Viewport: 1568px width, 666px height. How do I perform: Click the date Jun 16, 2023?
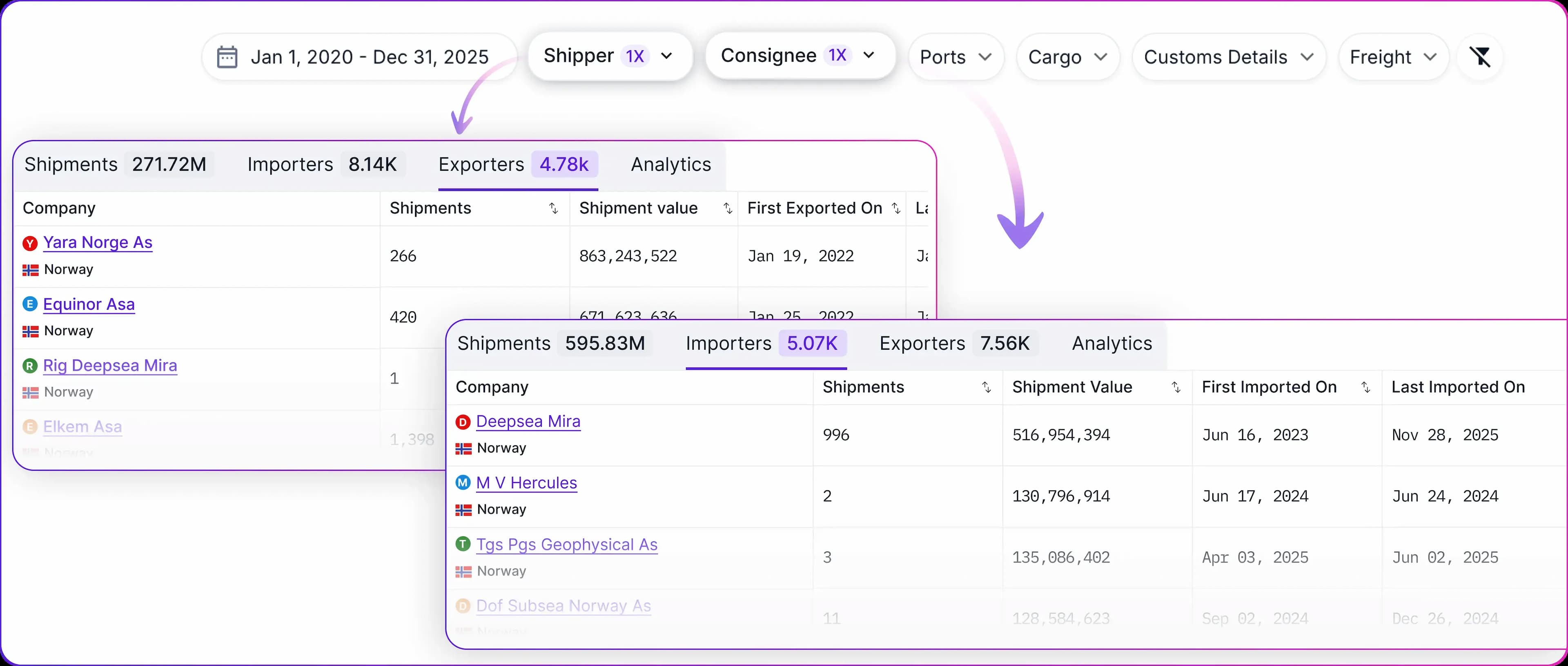1255,435
